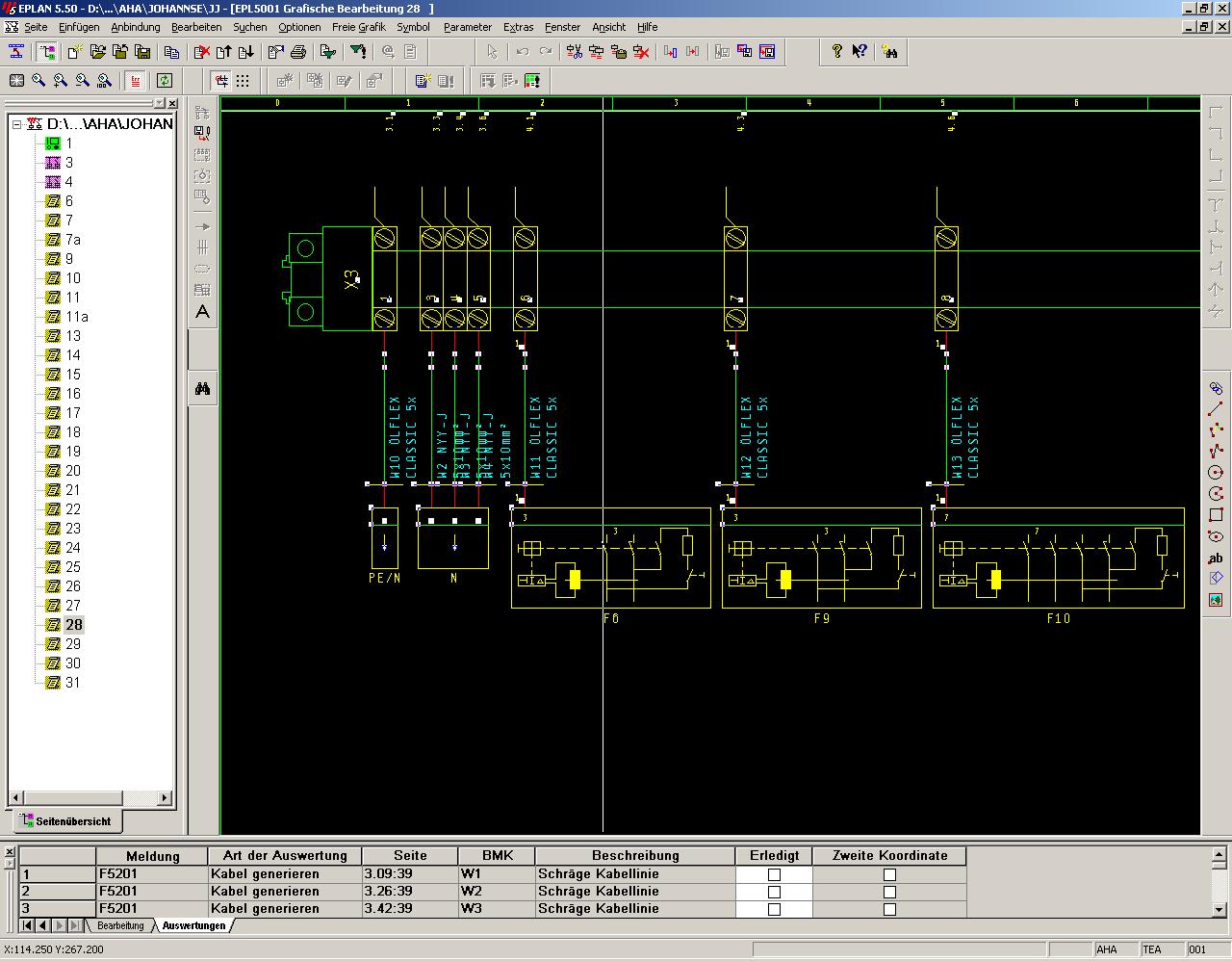Tick Zweite Koordinate checkbox for W3 row
The image size is (1232, 961).
pos(889,909)
